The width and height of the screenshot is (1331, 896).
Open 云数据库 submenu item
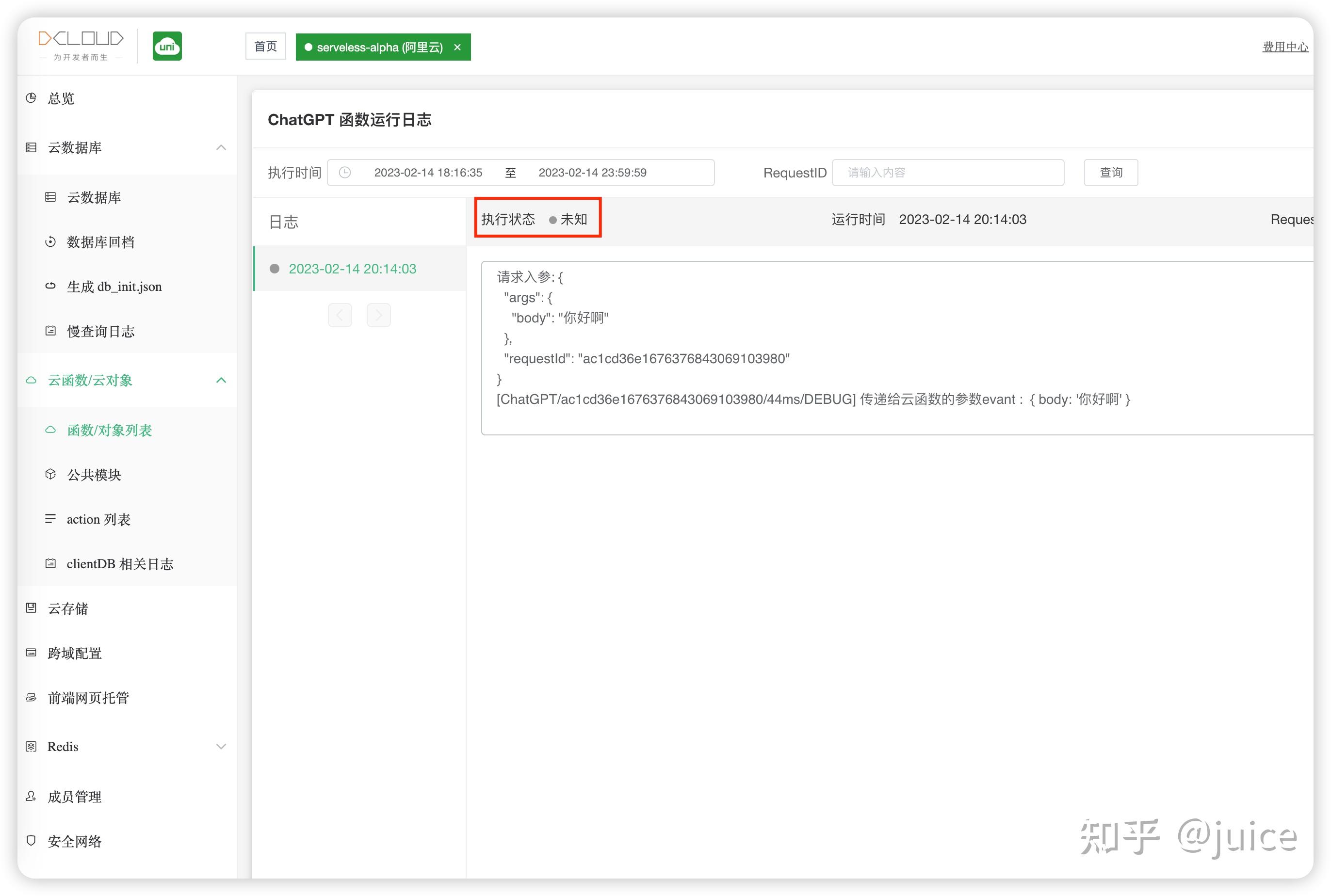127,197
